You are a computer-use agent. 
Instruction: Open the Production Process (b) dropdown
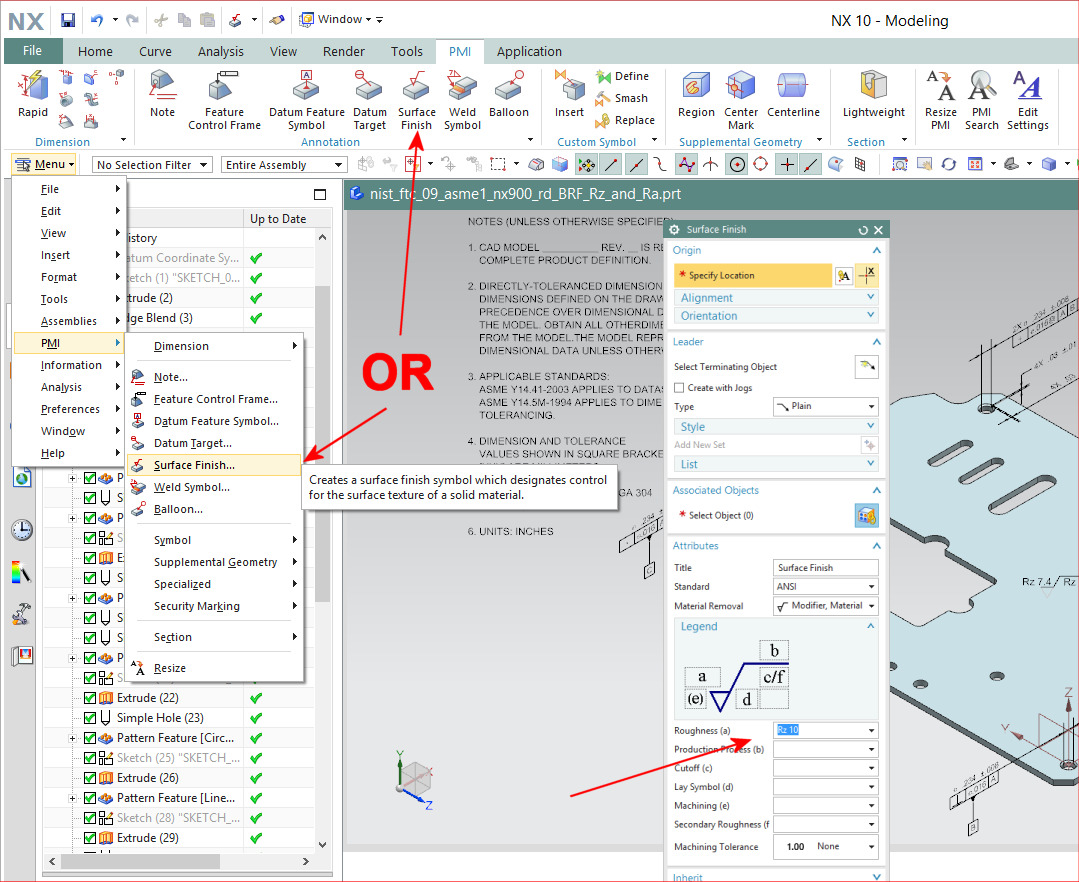click(826, 749)
